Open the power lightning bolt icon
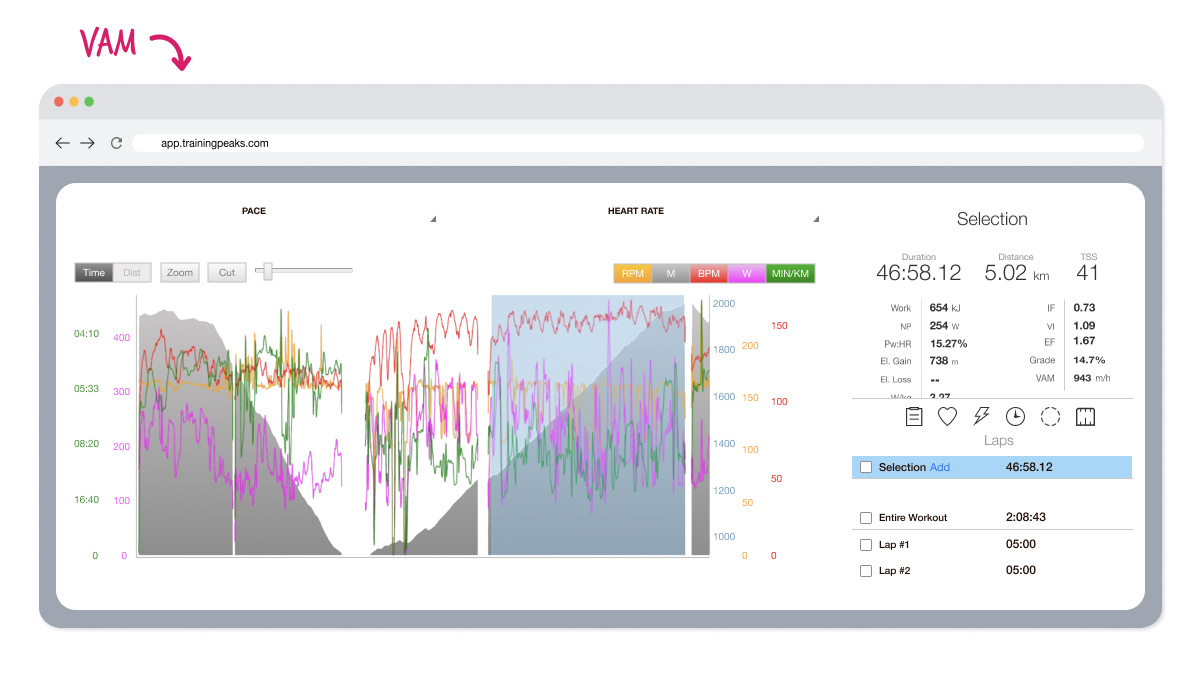Viewport: 1200px width, 675px height. (x=981, y=417)
